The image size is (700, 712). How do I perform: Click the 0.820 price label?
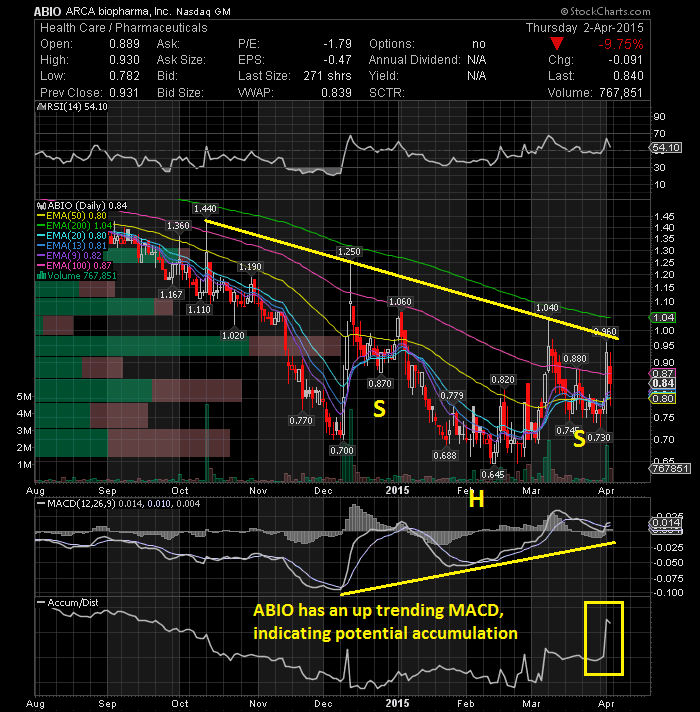[503, 380]
